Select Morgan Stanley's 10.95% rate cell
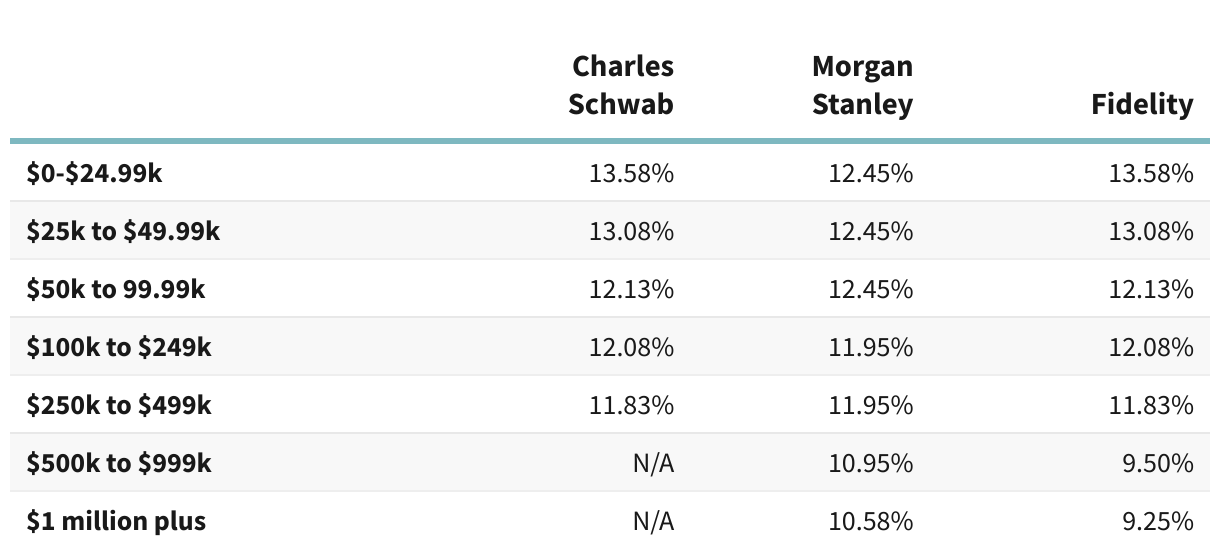Viewport: 1220px width, 558px height. point(870,463)
